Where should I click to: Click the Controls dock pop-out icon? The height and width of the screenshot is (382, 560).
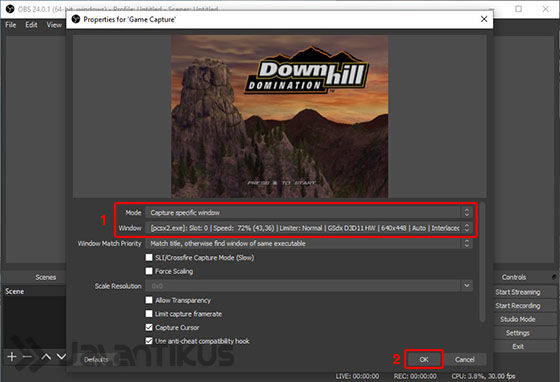pos(554,277)
